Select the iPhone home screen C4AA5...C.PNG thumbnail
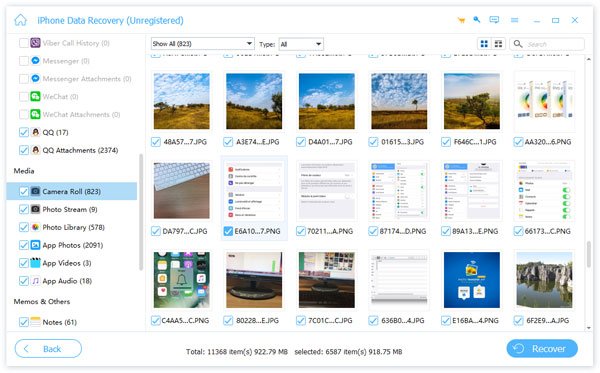The height and width of the screenshot is (373, 600). point(182,280)
